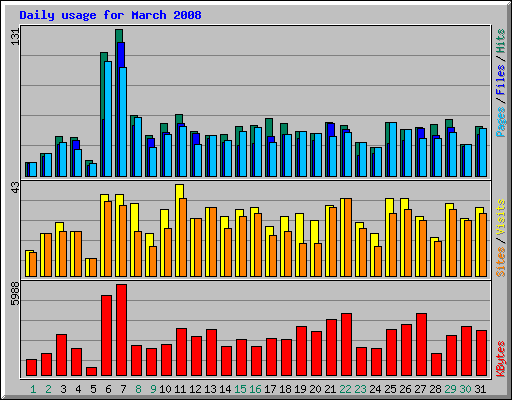Select the day 3 label on the x-axis
Screen dimensions: 512x400
point(63,389)
